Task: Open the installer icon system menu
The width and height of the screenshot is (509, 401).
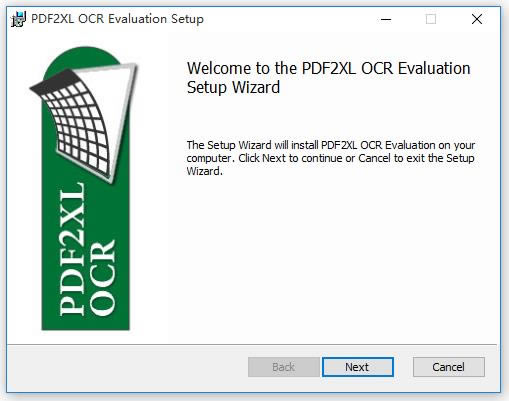Action: [18, 19]
